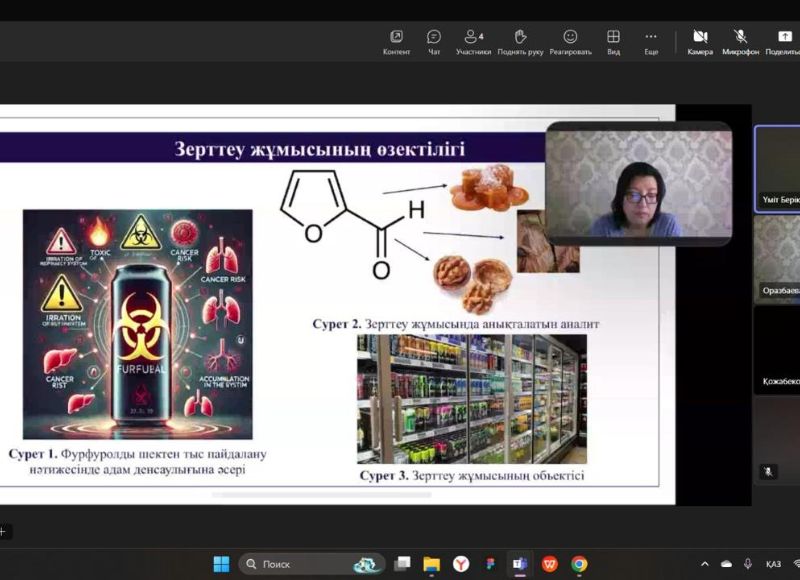Open the Контент sharing view
800x580 pixels.
click(396, 41)
